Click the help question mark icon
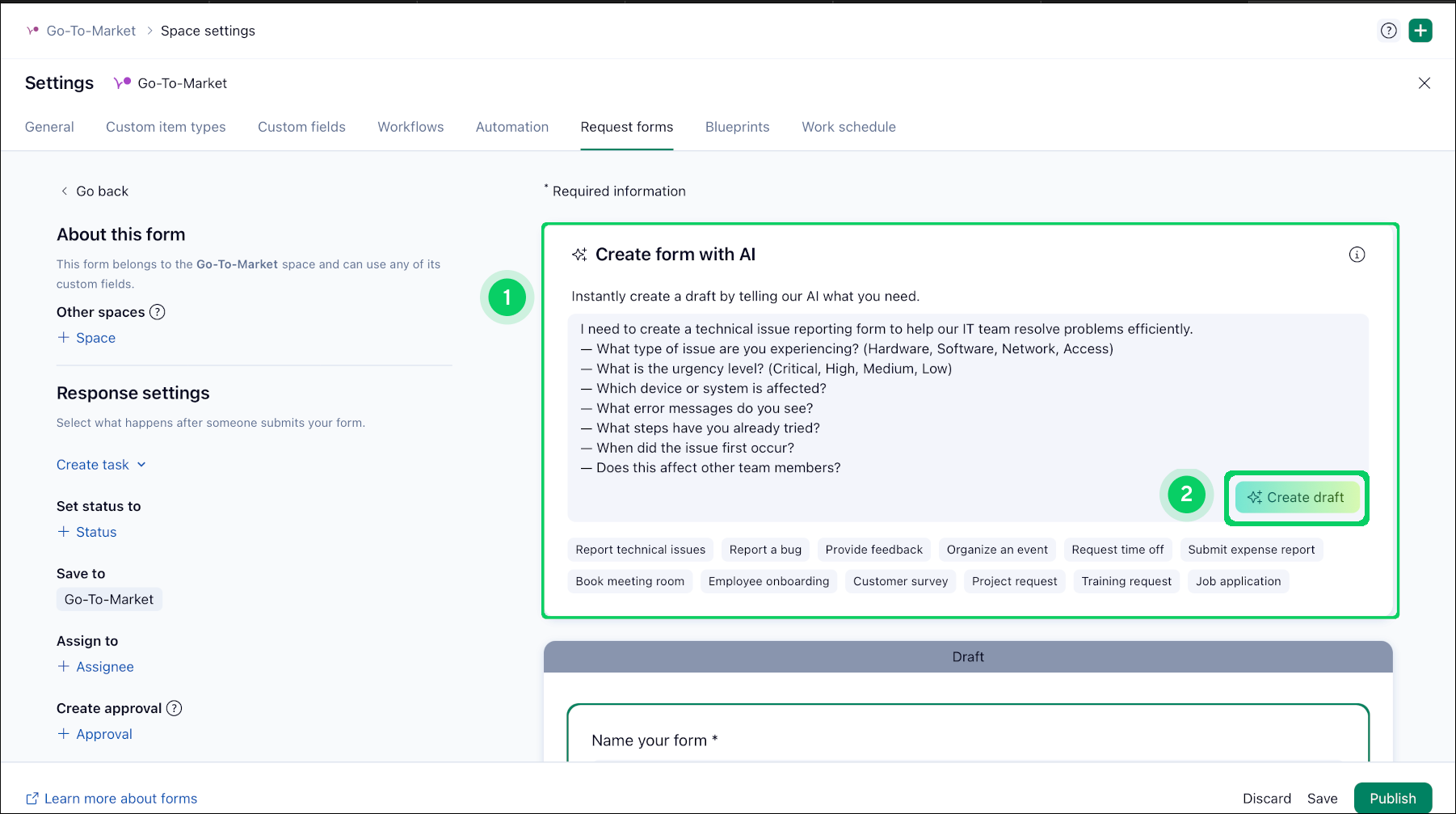1456x814 pixels. tap(1388, 31)
